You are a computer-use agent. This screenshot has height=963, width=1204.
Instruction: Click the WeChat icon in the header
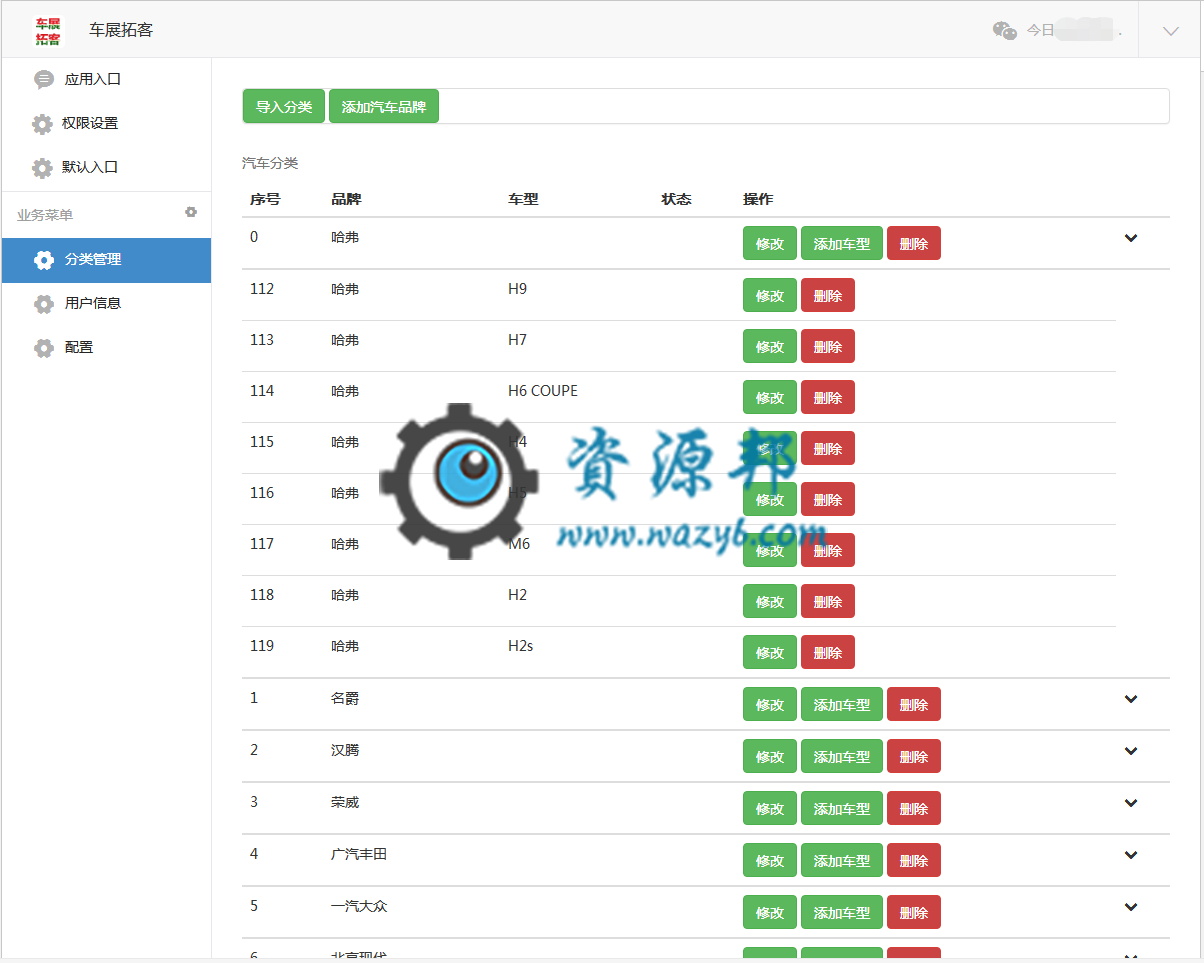click(x=1004, y=30)
